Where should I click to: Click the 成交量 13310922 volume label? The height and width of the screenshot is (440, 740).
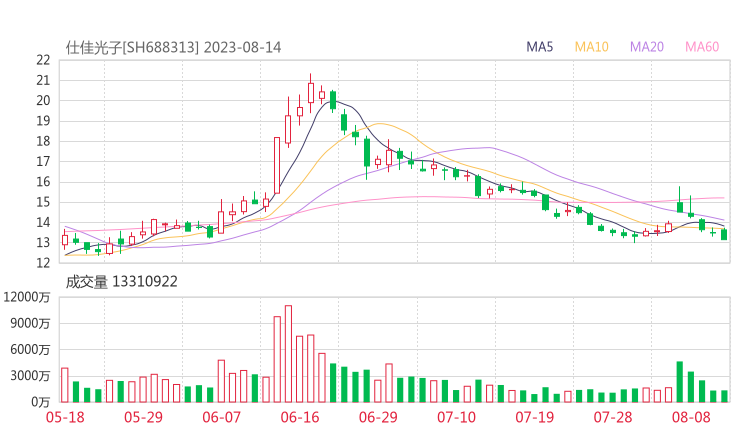click(121, 282)
